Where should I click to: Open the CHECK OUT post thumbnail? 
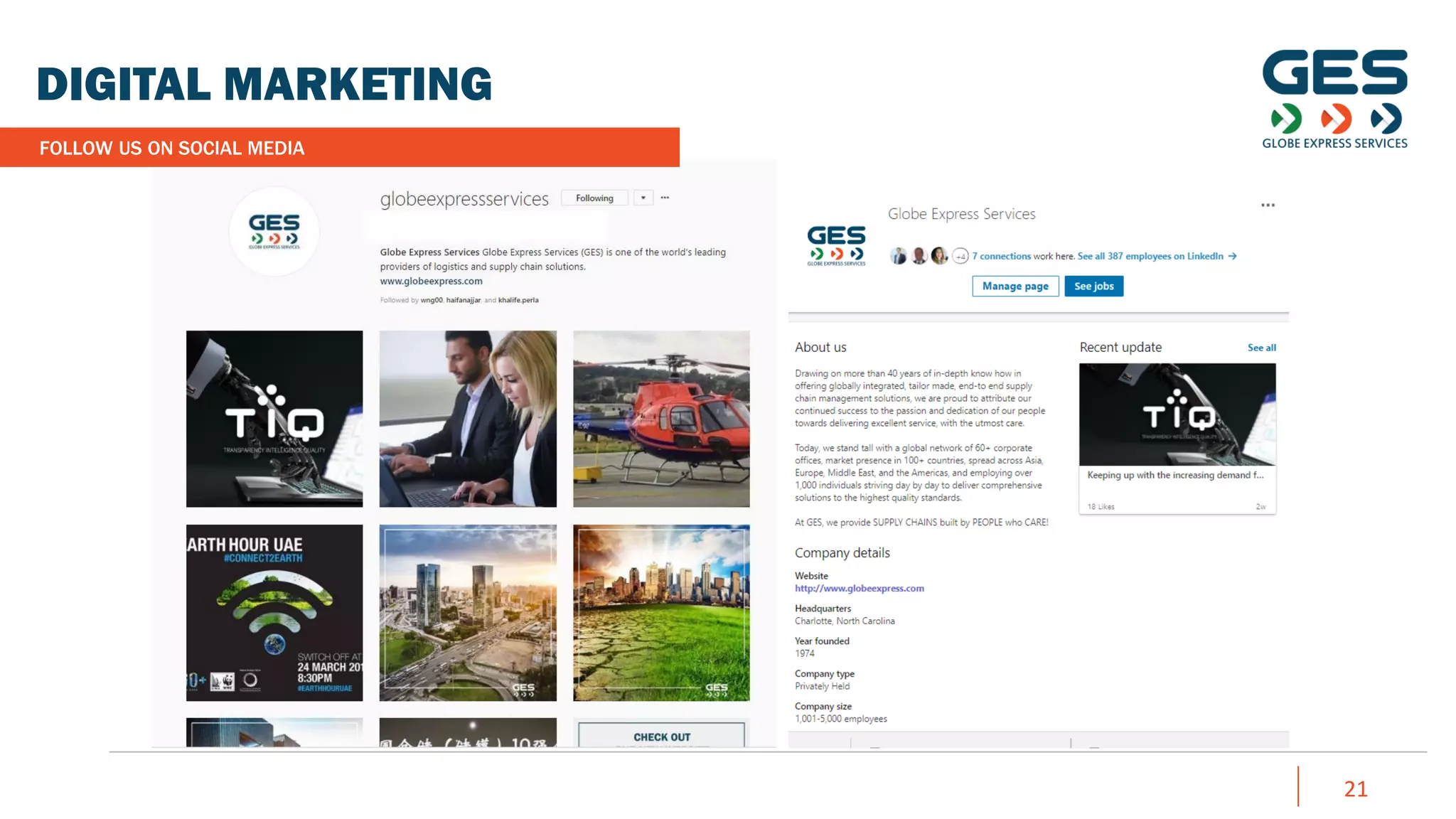pyautogui.click(x=661, y=733)
